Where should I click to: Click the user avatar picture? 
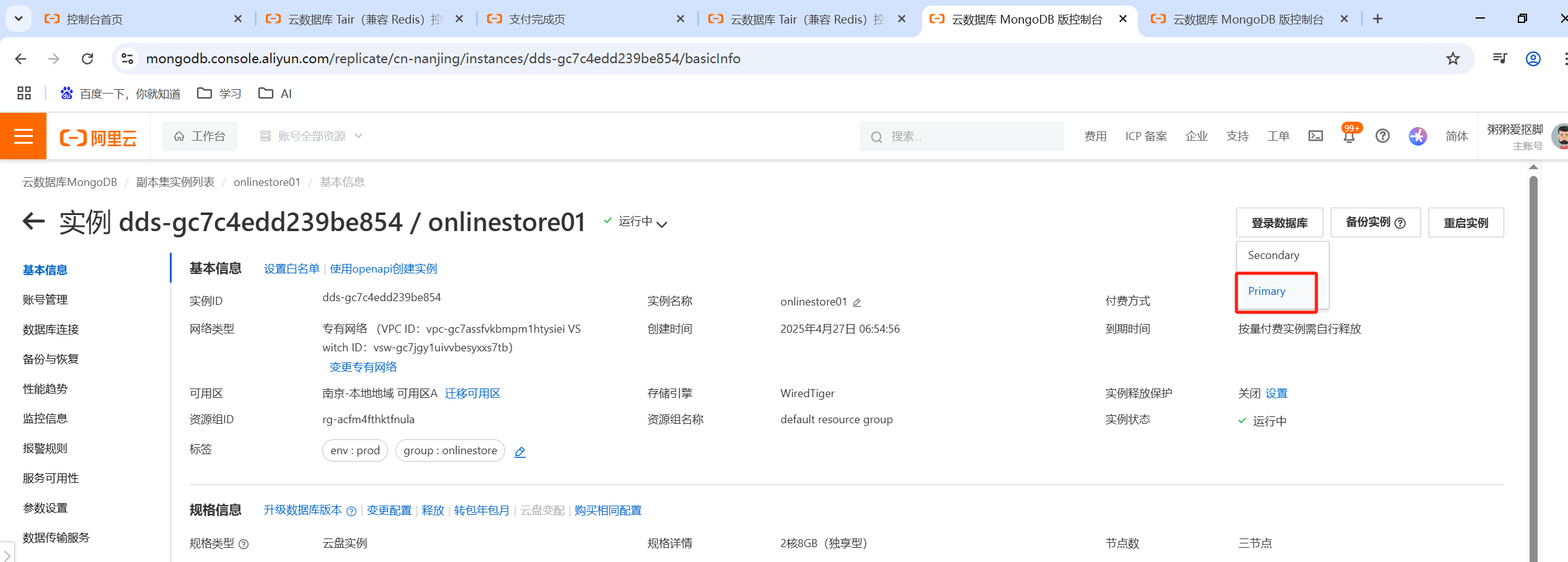point(1559,136)
